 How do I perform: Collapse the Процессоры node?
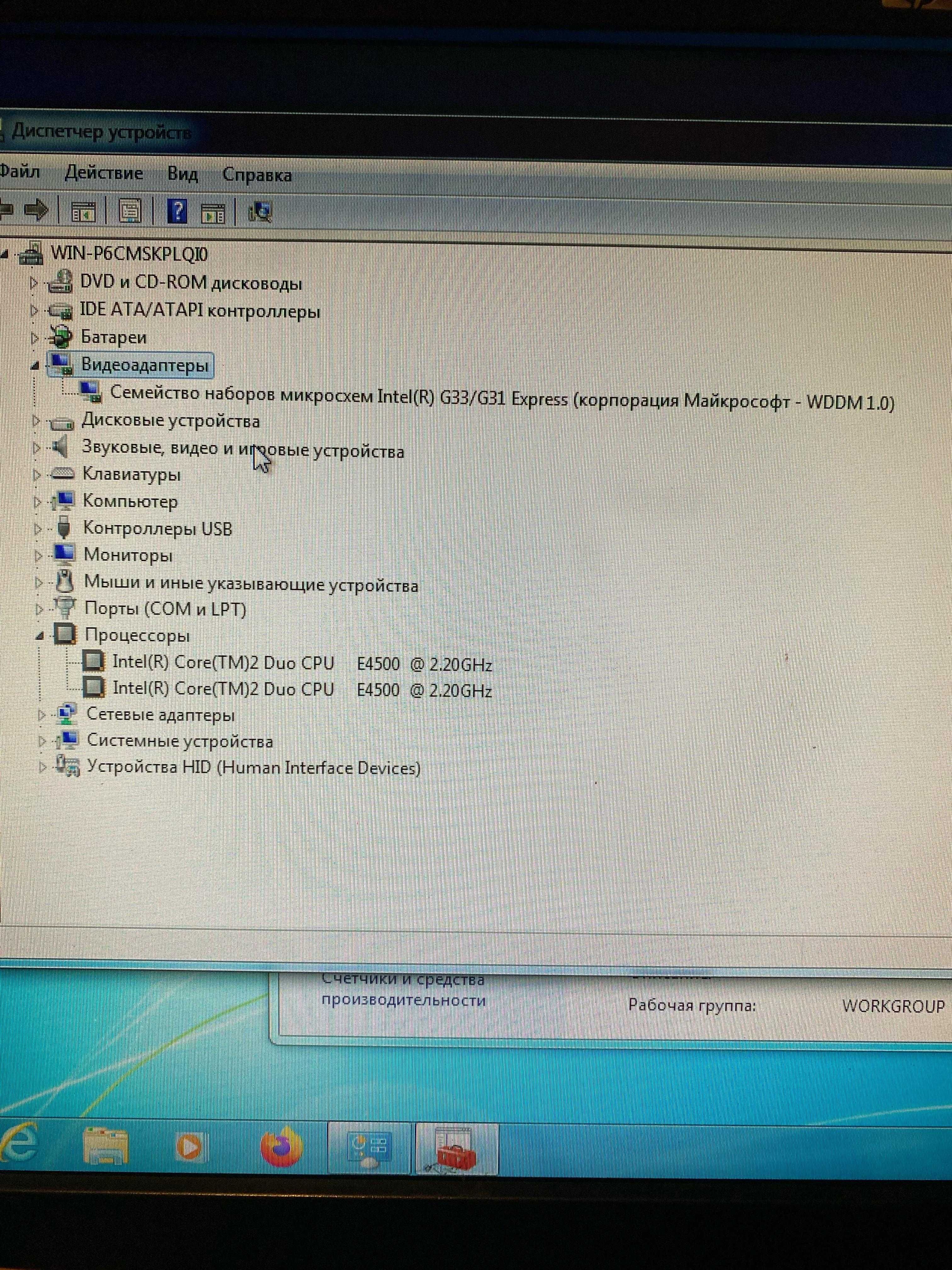pyautogui.click(x=40, y=636)
